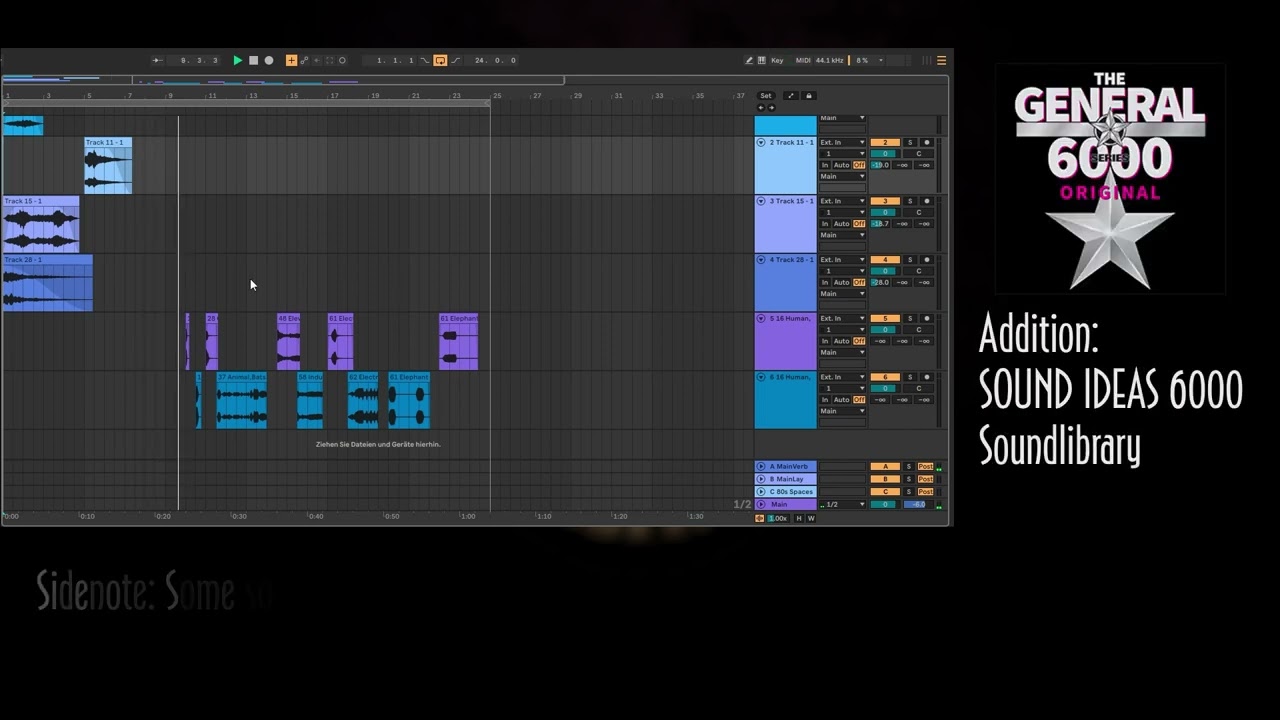Collapse the blue track 6 16 Human
Image resolution: width=1280 pixels, height=720 pixels.
pos(761,377)
